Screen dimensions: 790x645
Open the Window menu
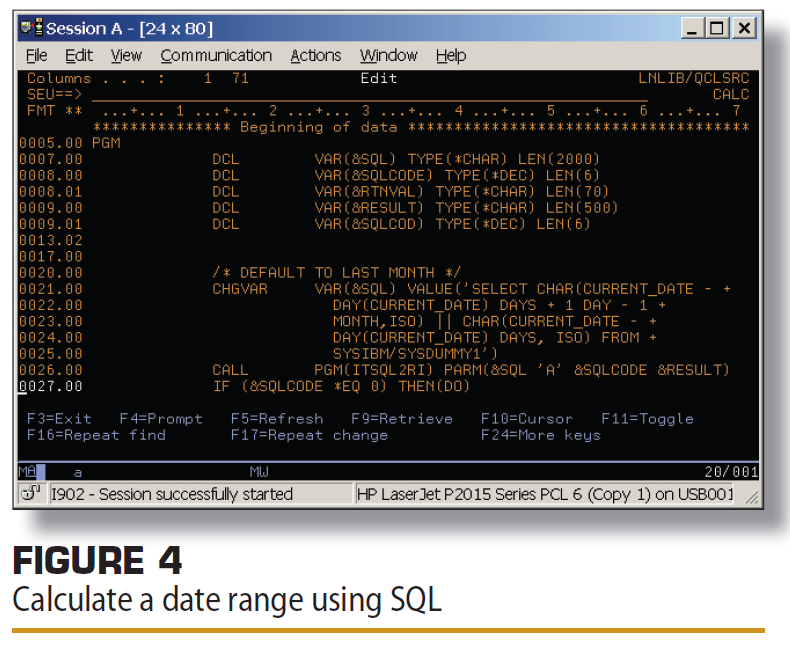[388, 56]
